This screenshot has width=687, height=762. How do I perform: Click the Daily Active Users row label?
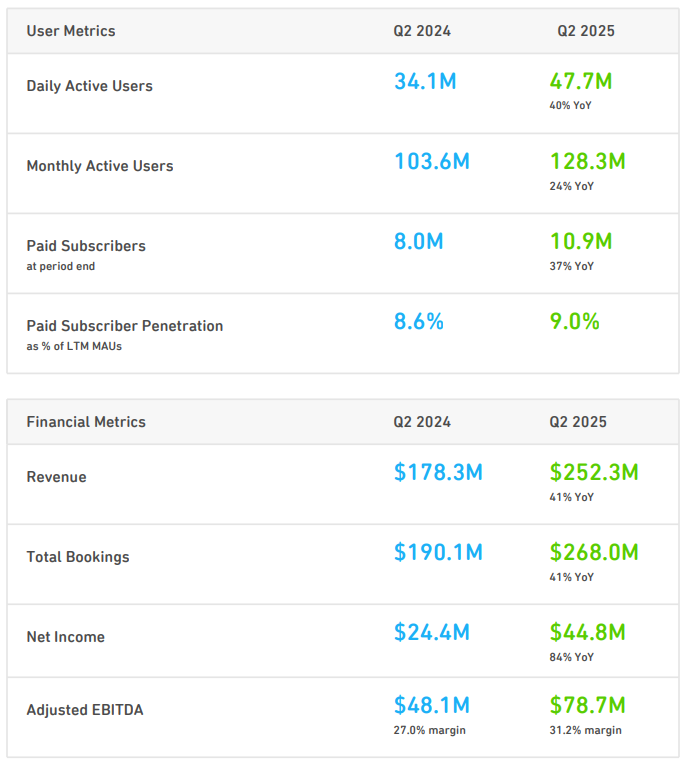[x=89, y=86]
